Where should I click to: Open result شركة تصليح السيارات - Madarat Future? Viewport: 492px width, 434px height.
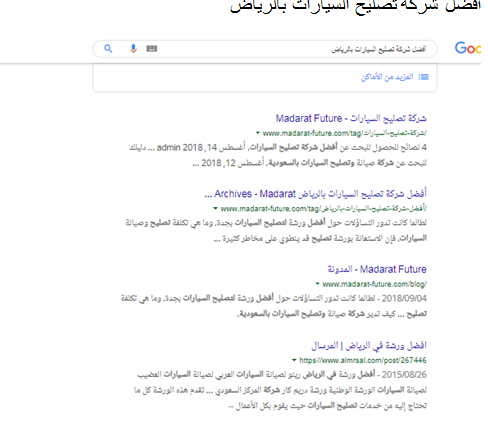351,118
